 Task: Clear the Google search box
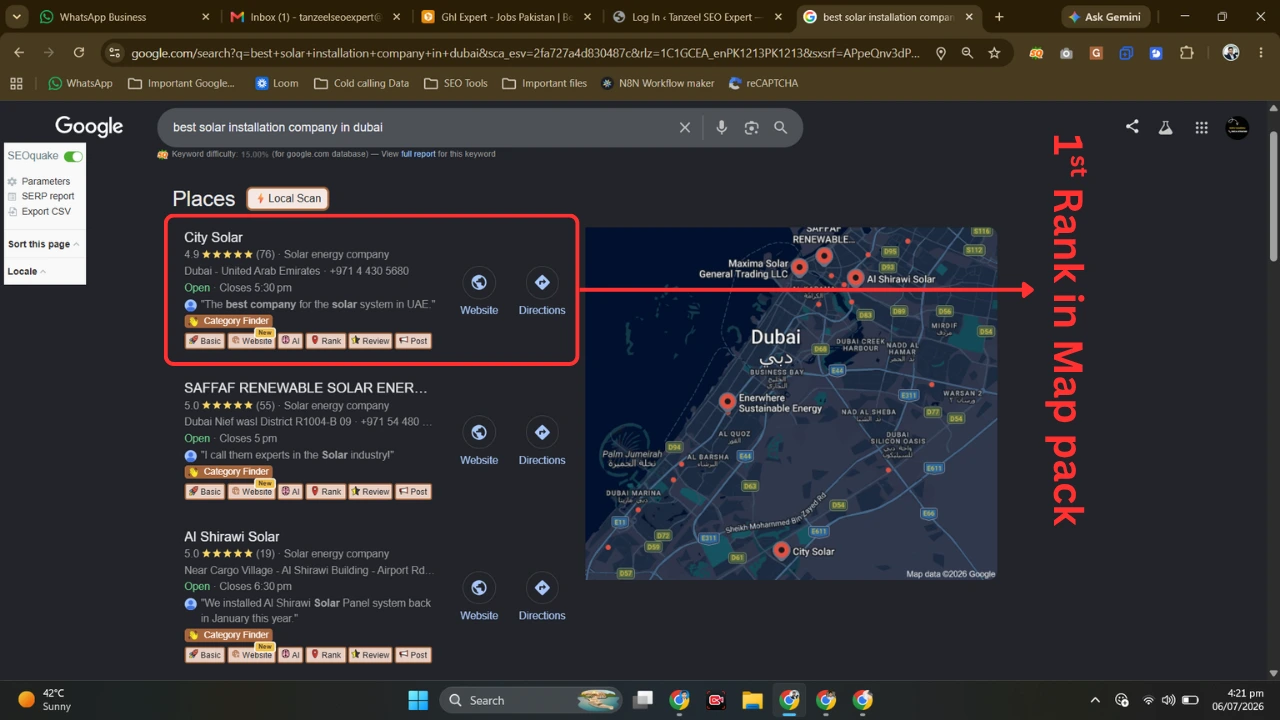point(685,128)
